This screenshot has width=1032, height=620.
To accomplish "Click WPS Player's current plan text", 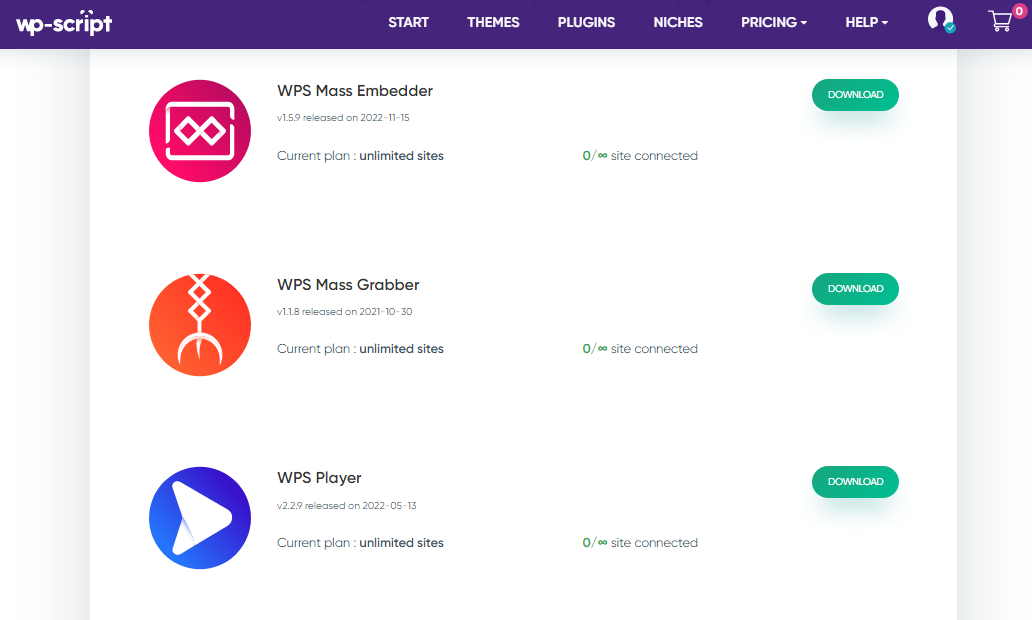I will click(360, 543).
